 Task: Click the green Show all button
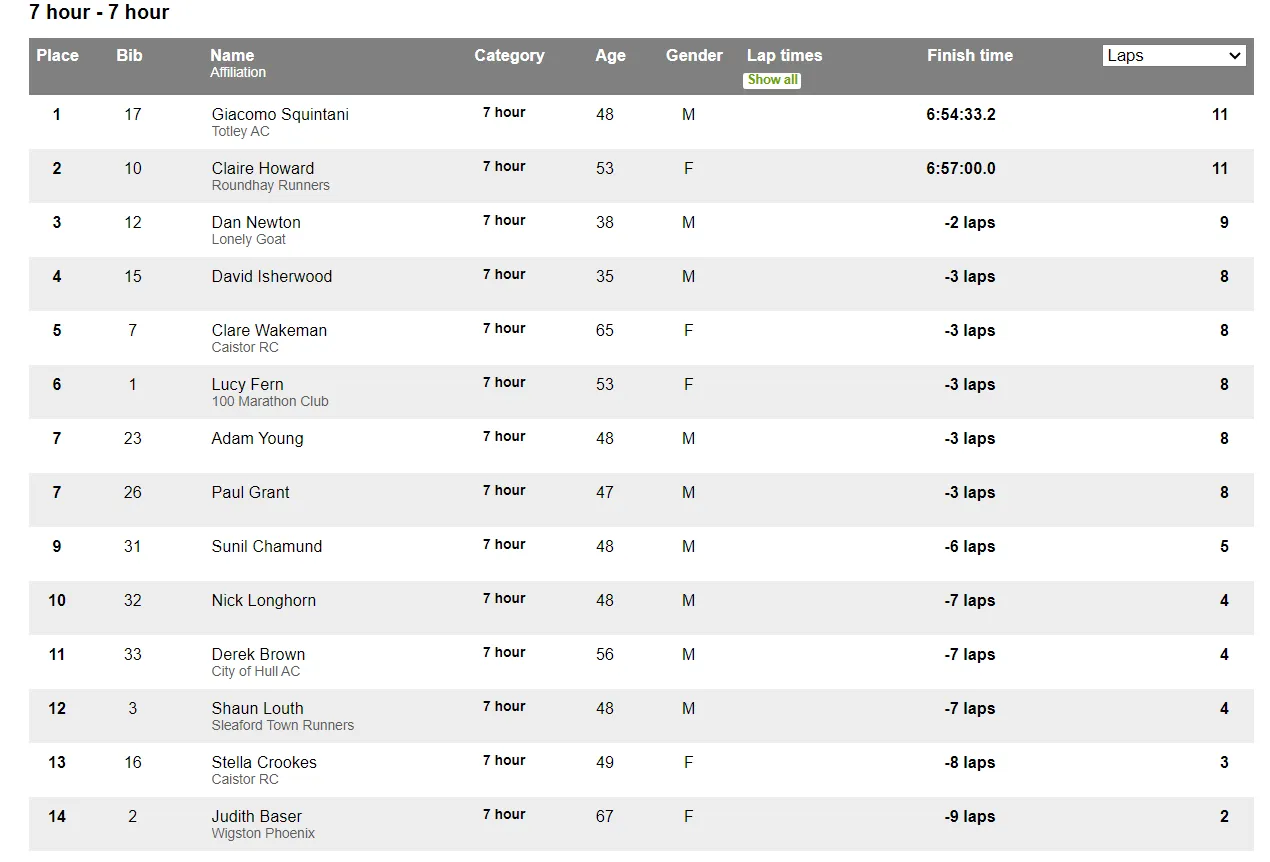pos(772,80)
